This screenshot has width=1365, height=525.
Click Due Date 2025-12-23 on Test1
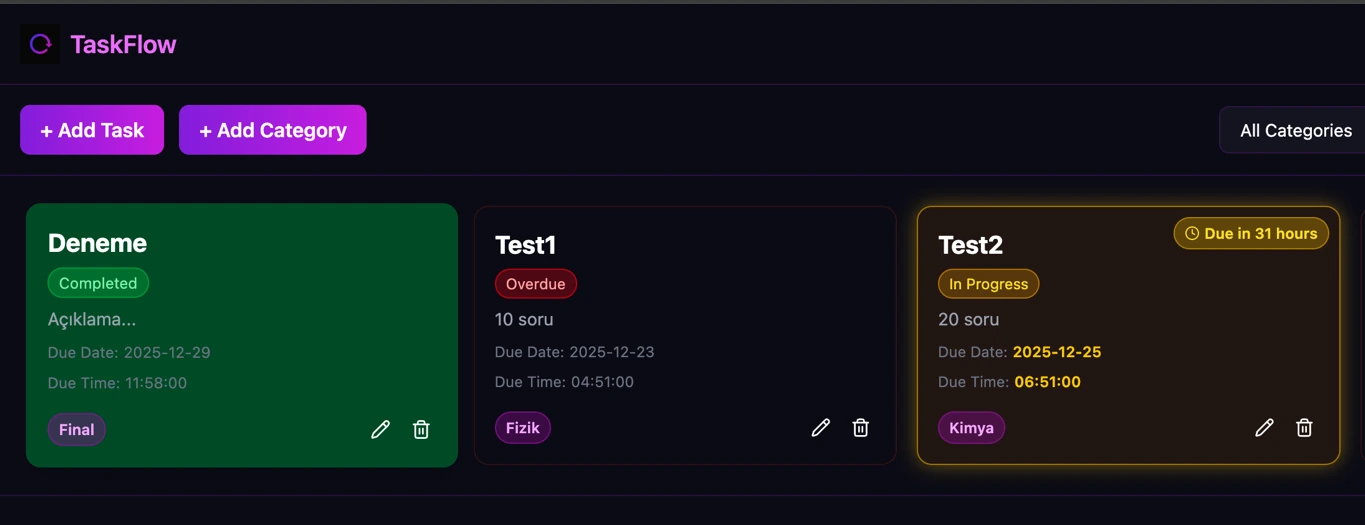[x=575, y=352]
